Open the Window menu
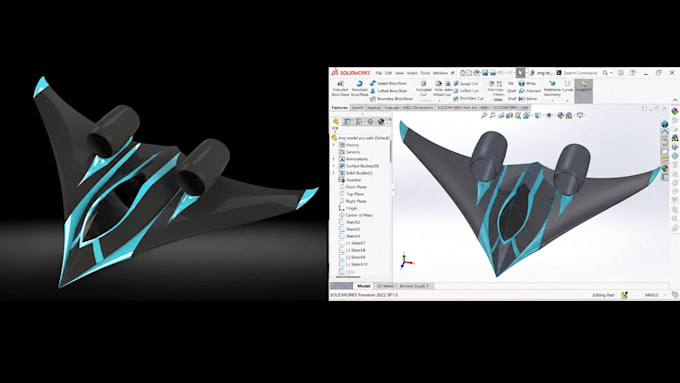This screenshot has width=680, height=383. (440, 73)
